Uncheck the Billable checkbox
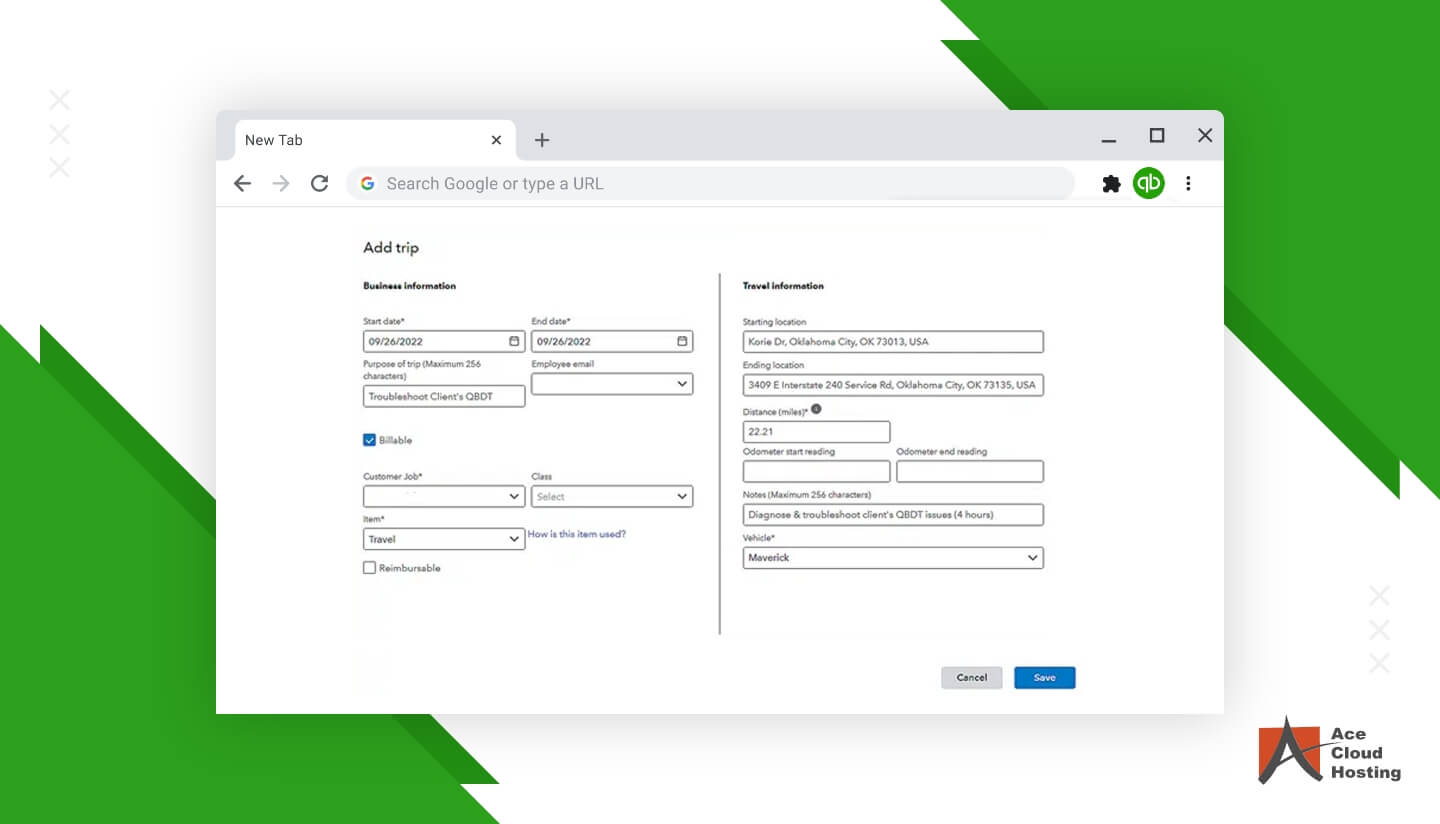Image resolution: width=1440 pixels, height=824 pixels. pos(369,440)
